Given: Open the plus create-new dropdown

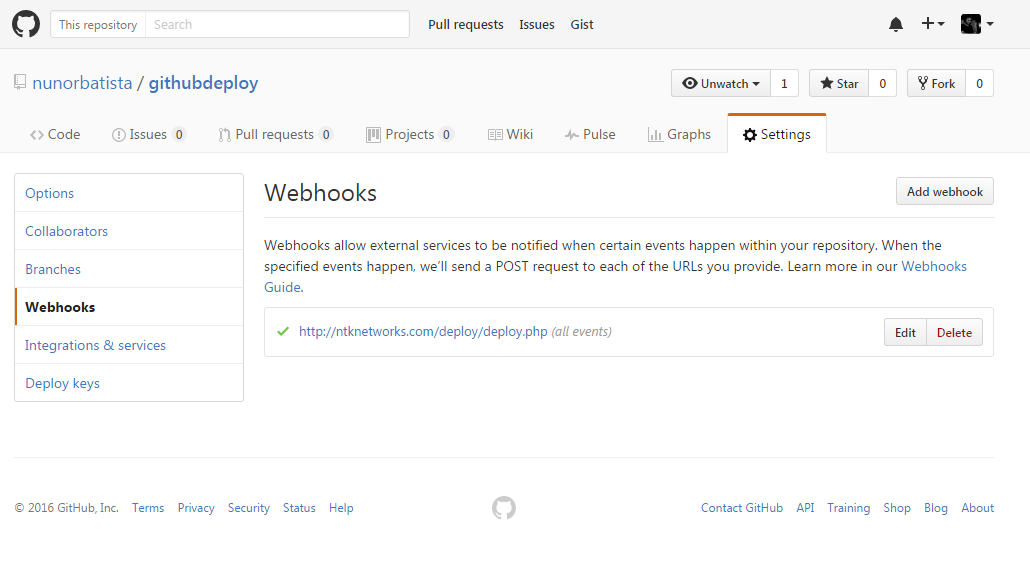Looking at the screenshot, I should 933,24.
